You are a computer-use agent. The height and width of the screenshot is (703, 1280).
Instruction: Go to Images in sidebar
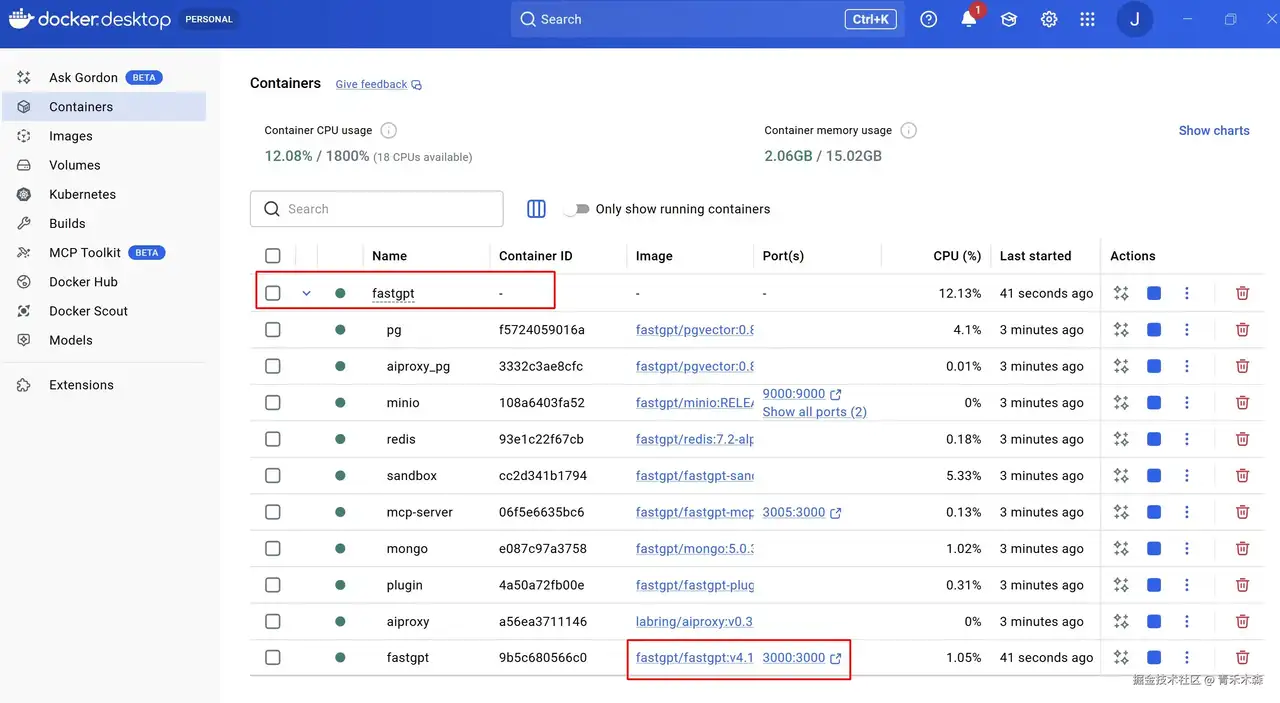click(x=104, y=136)
